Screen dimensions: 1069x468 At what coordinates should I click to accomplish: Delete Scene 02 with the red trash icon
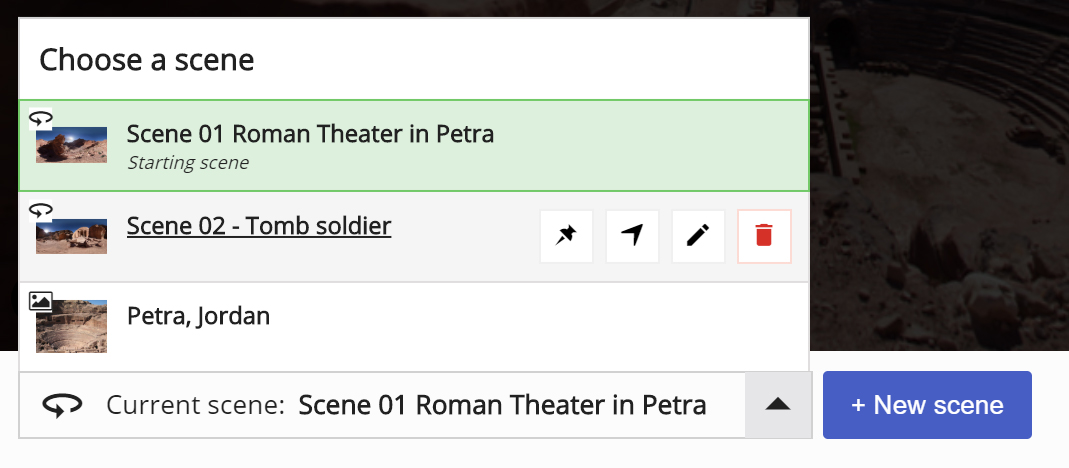tap(764, 236)
